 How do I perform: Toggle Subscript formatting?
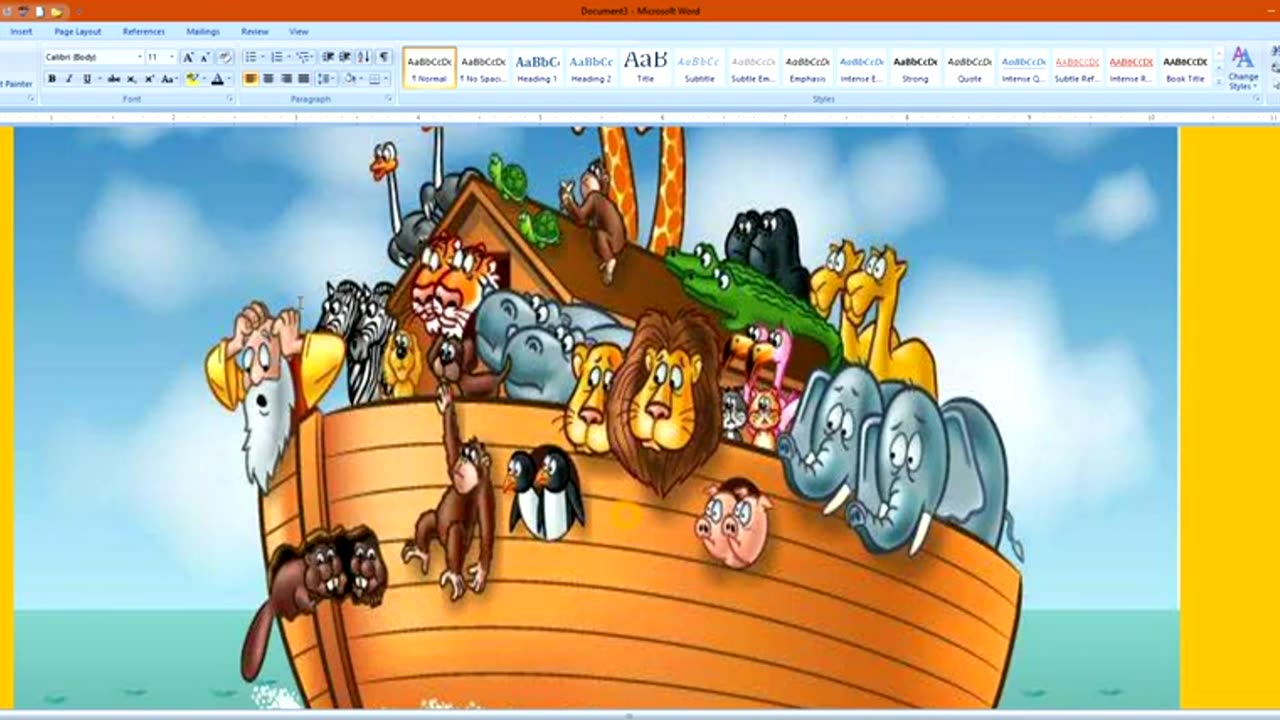[131, 79]
